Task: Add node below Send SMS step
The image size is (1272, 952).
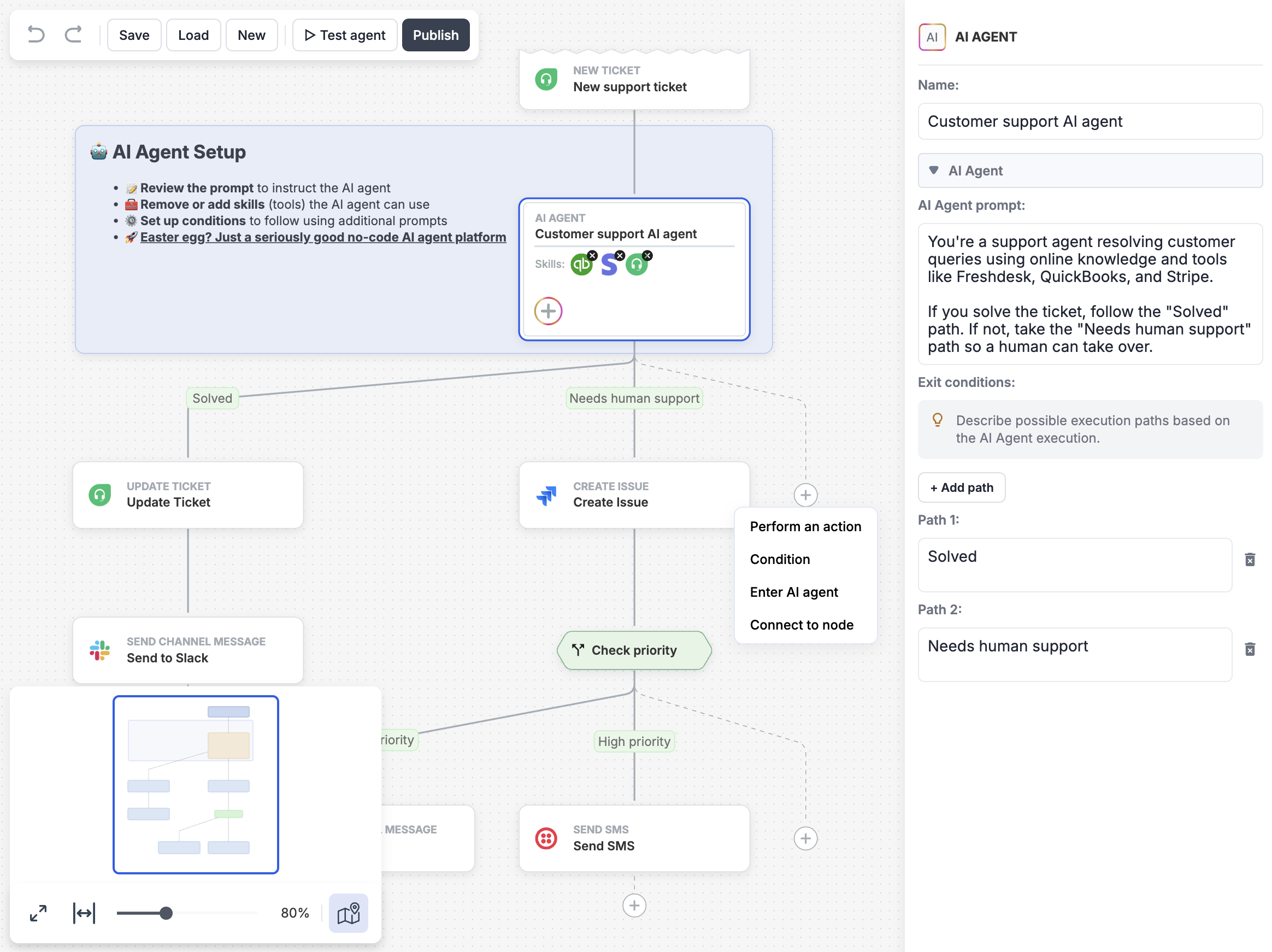Action: (x=634, y=906)
